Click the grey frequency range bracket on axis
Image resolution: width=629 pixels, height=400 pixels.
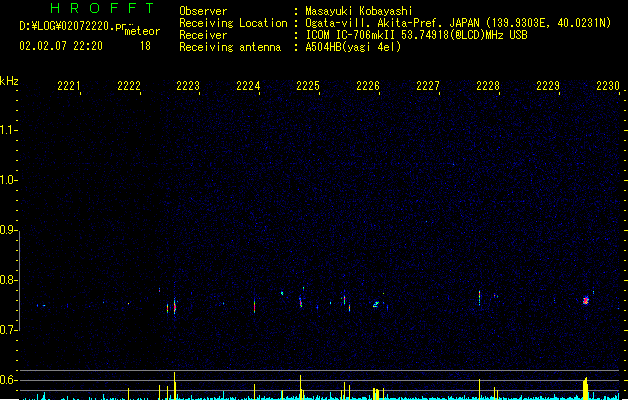point(19,281)
